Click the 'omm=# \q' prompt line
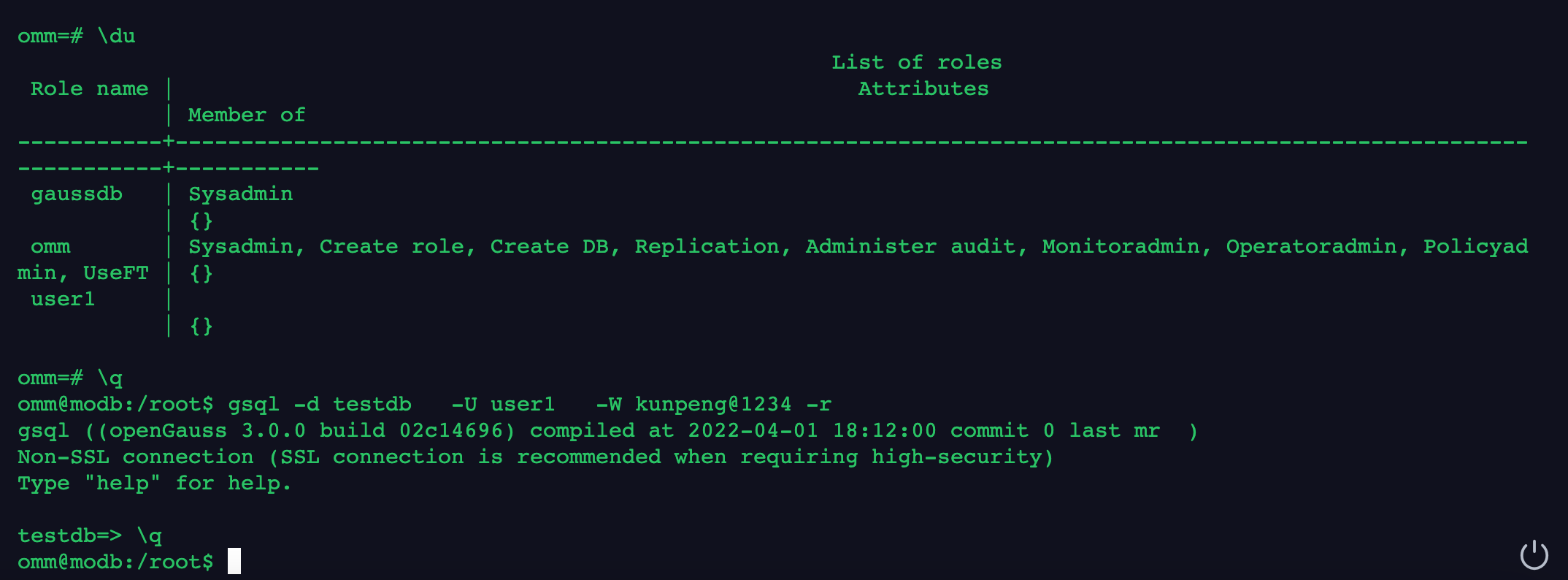The width and height of the screenshot is (1568, 580). point(70,378)
